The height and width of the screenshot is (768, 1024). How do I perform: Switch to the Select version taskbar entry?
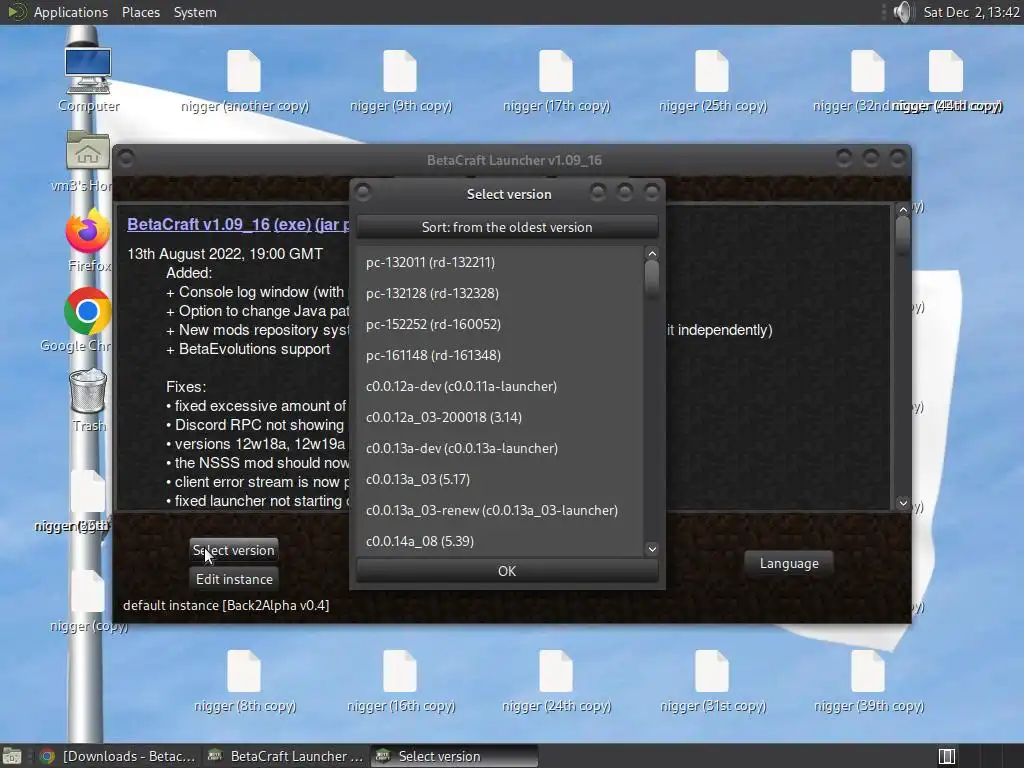tap(455, 756)
